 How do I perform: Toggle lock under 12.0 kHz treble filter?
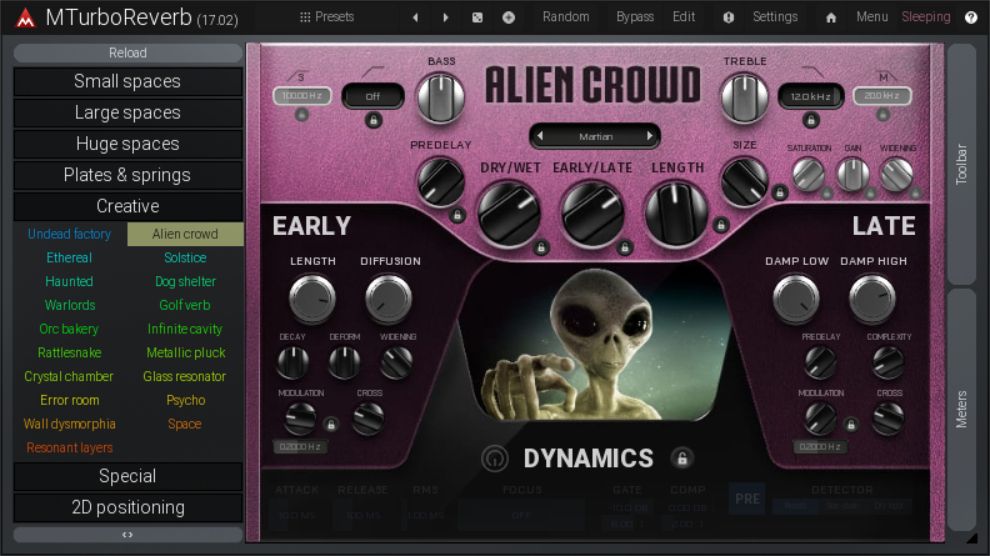click(x=811, y=120)
